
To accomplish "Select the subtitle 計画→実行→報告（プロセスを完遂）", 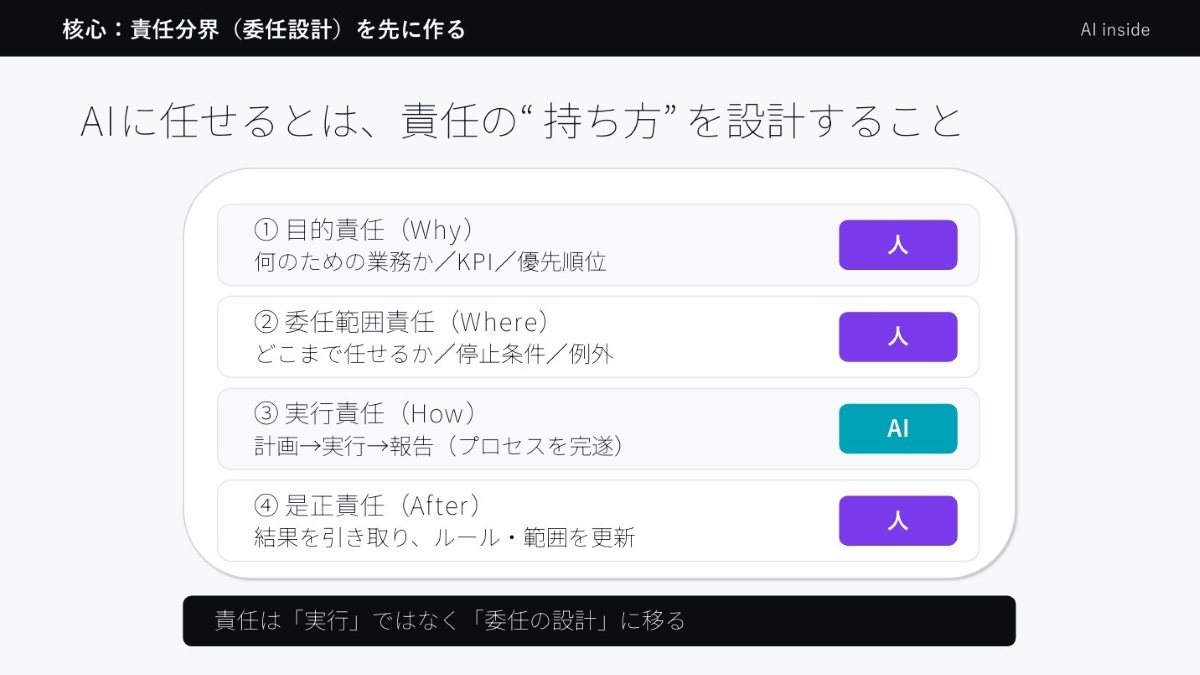I will pyautogui.click(x=439, y=447).
